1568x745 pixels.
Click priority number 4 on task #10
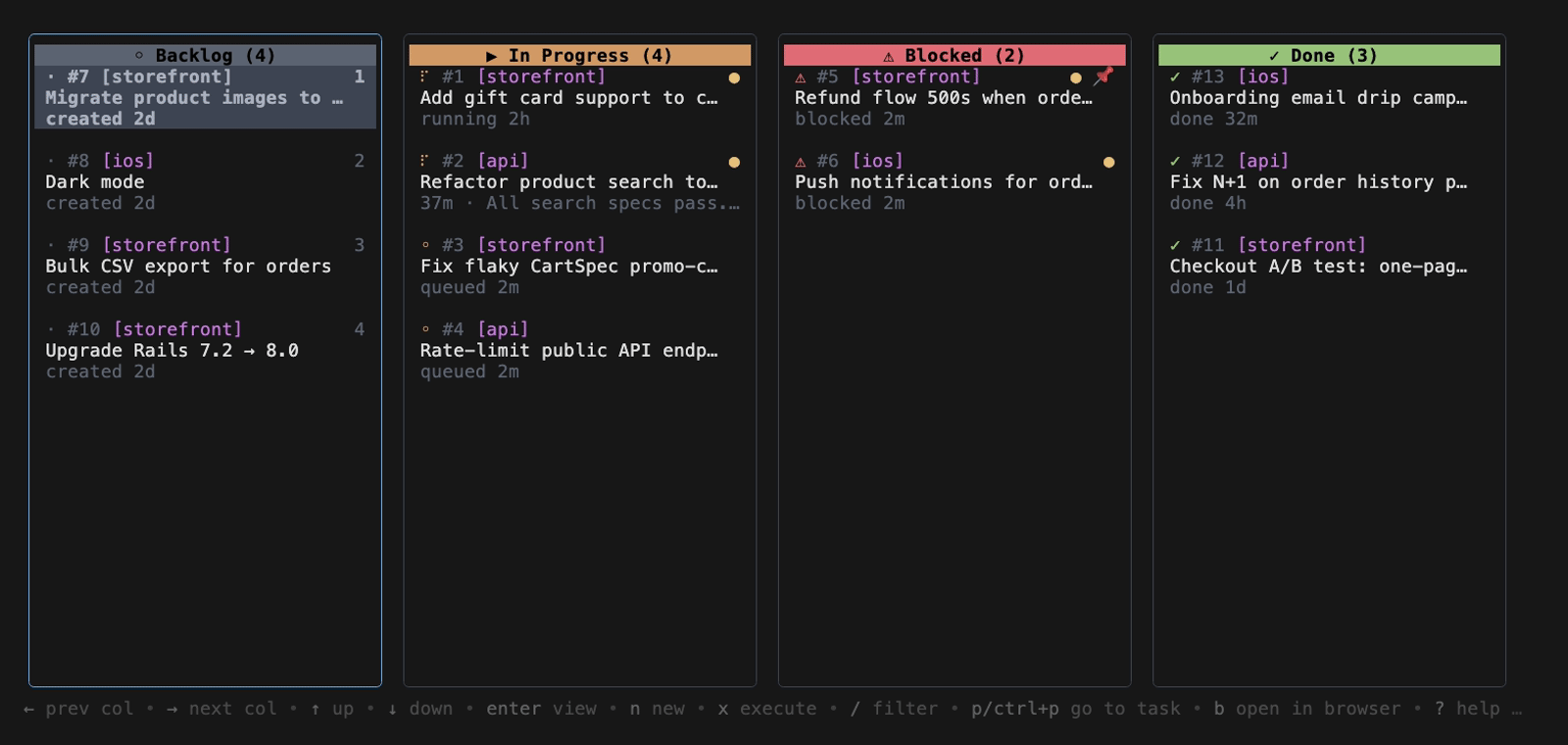pyautogui.click(x=359, y=329)
